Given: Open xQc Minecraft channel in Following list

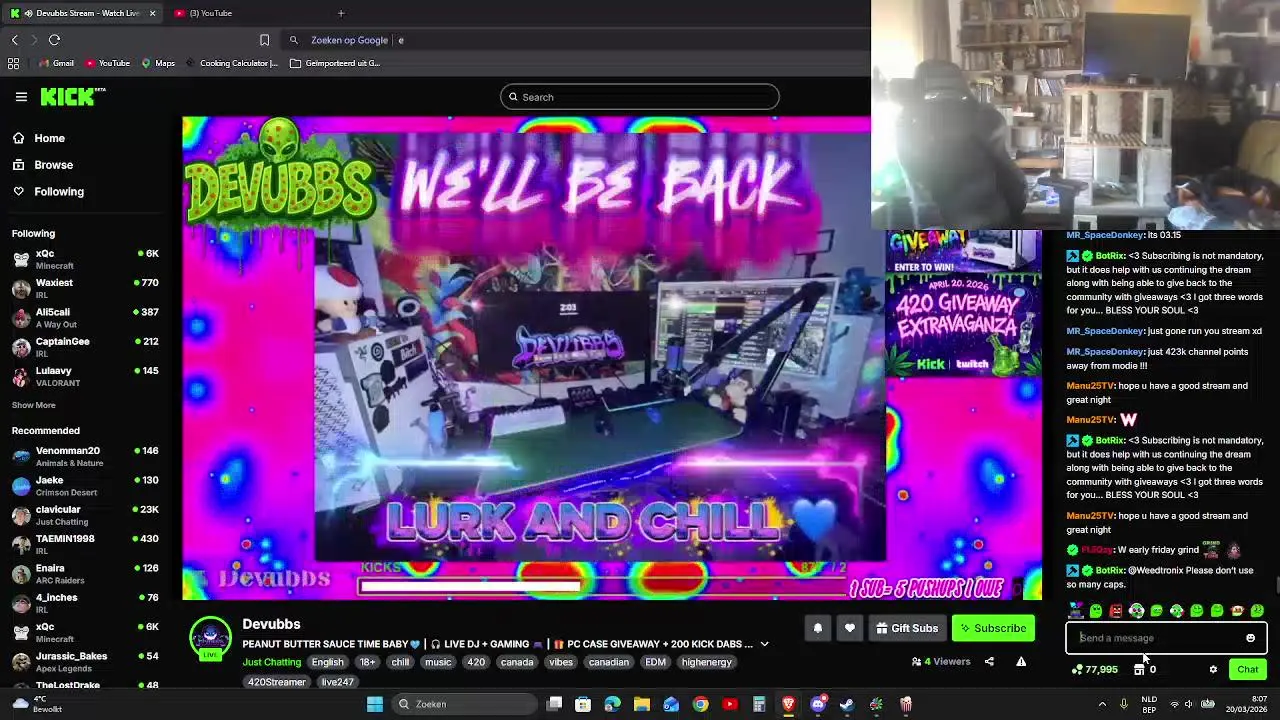Looking at the screenshot, I should coord(85,259).
